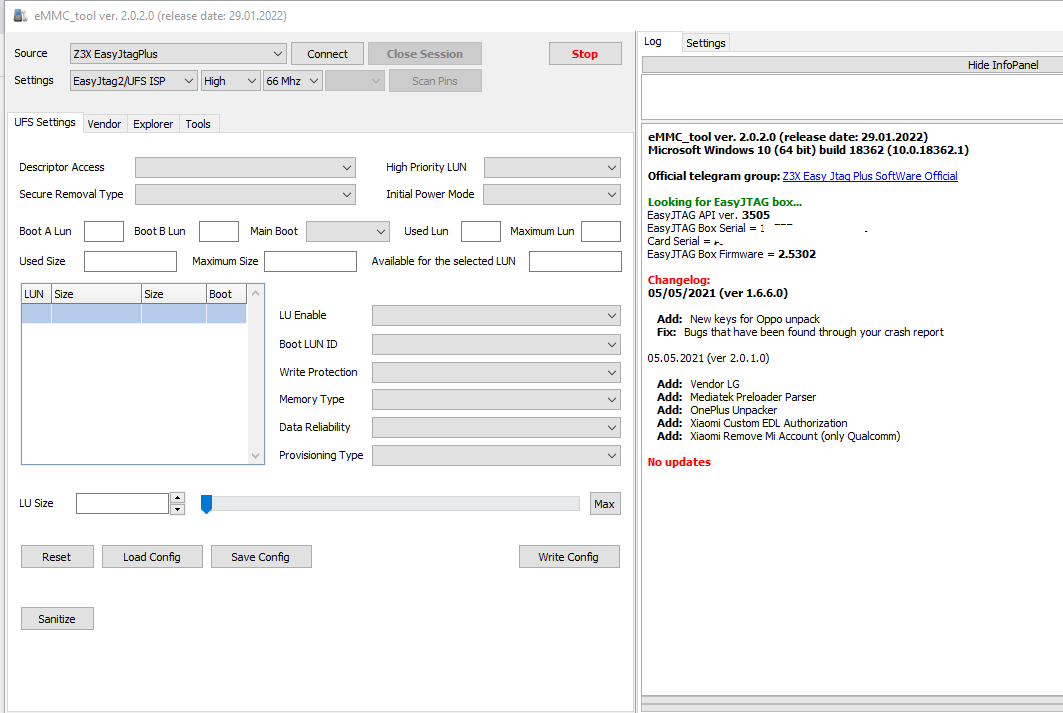Click the Maximum Lun input field

pyautogui.click(x=601, y=231)
